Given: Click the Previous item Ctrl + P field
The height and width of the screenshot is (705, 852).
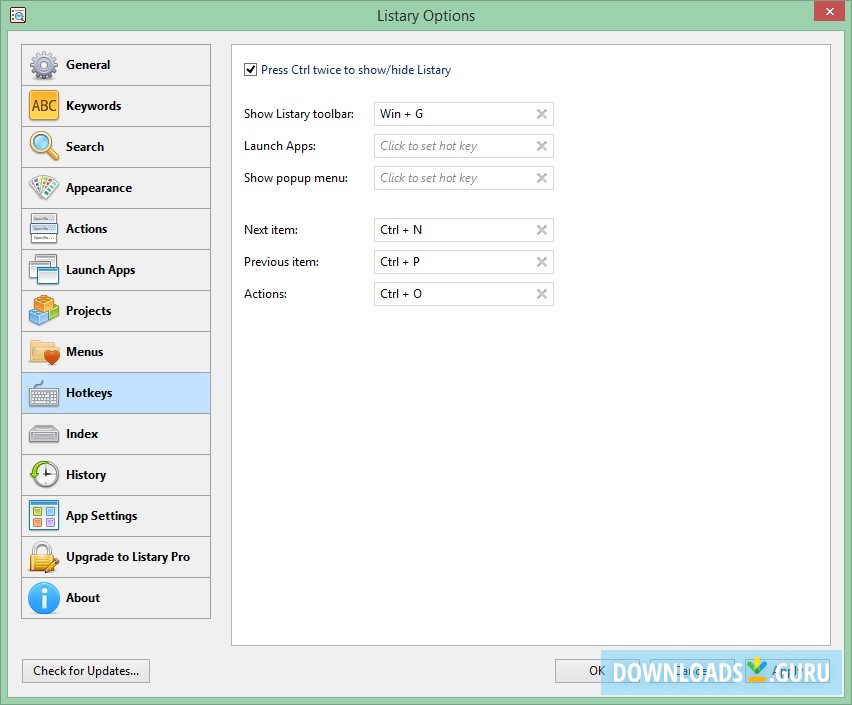Looking at the screenshot, I should 463,262.
